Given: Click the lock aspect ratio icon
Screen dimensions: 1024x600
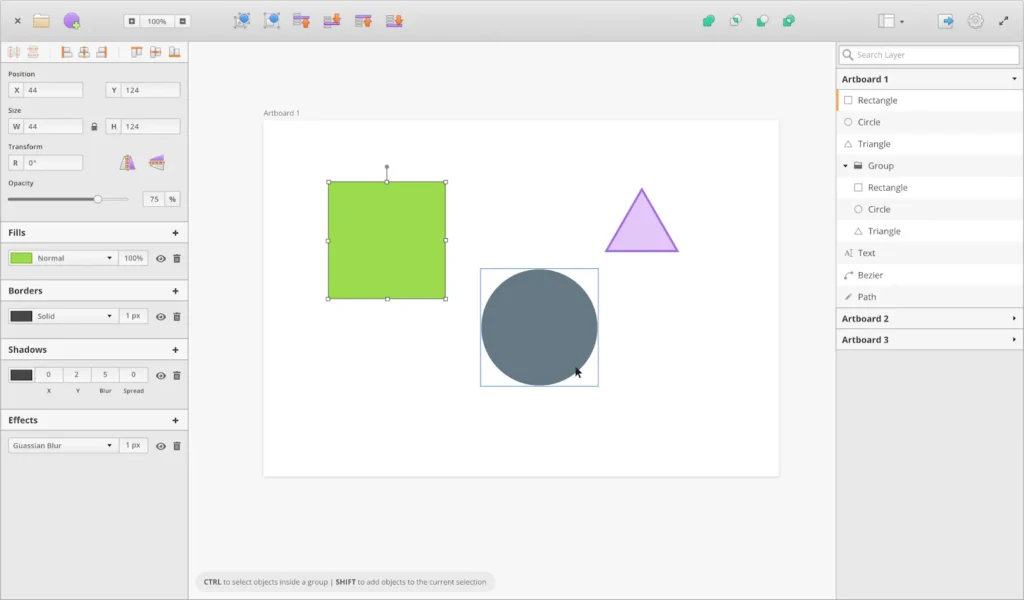Looking at the screenshot, I should pos(95,127).
